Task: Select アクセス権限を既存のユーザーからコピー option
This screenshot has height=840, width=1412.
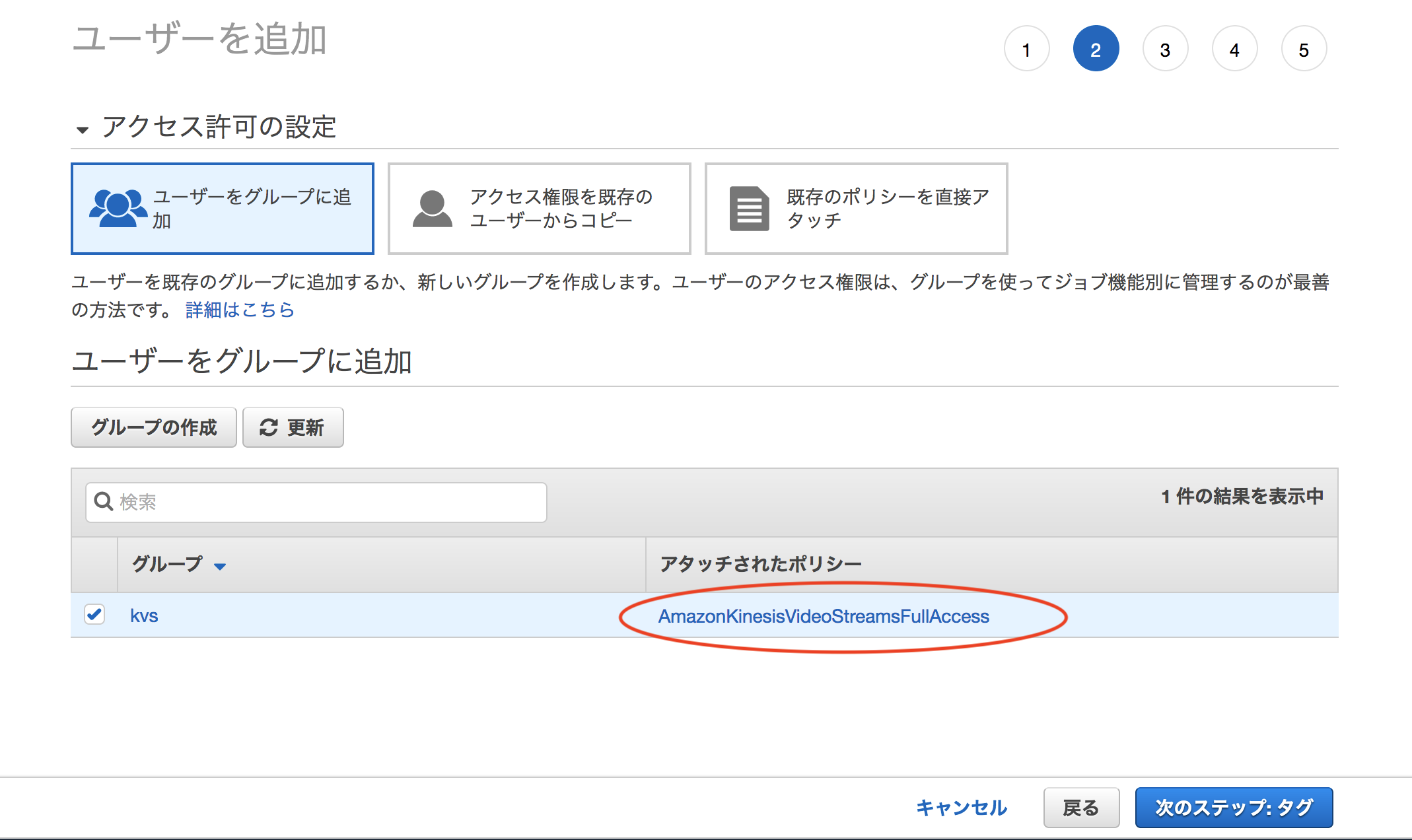Action: (539, 209)
